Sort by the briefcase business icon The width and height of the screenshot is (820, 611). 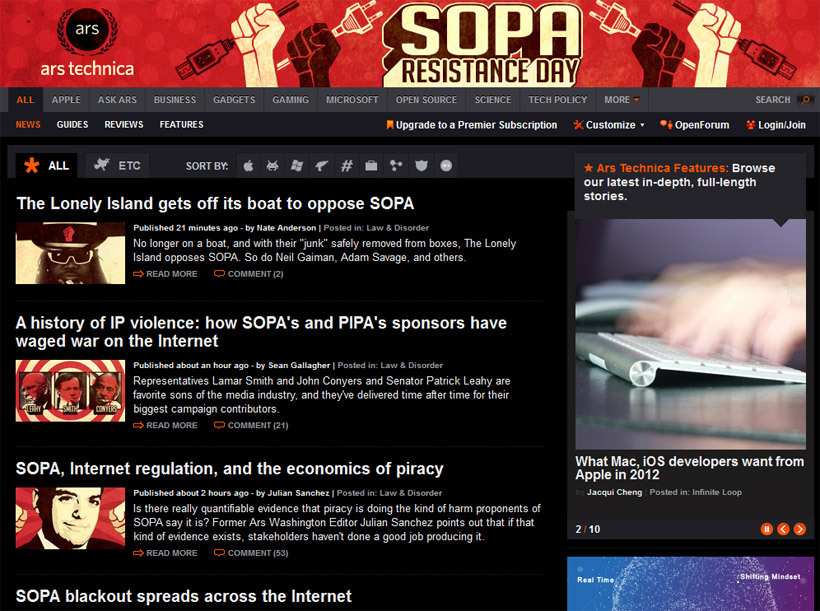[x=371, y=166]
